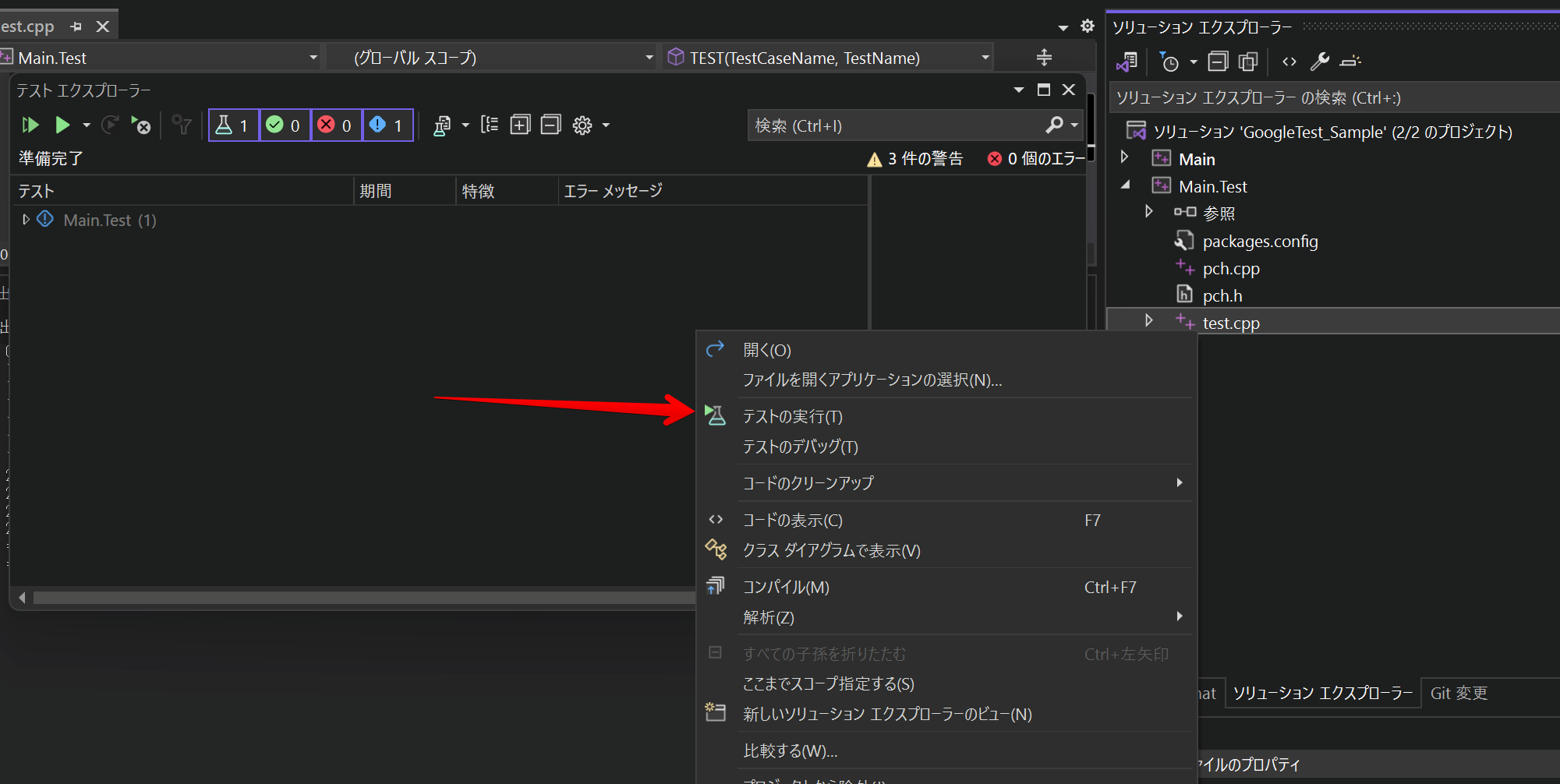Viewport: 1560px width, 784px height.
Task: Toggle the not-run tests filter showing 1
Action: 387,125
